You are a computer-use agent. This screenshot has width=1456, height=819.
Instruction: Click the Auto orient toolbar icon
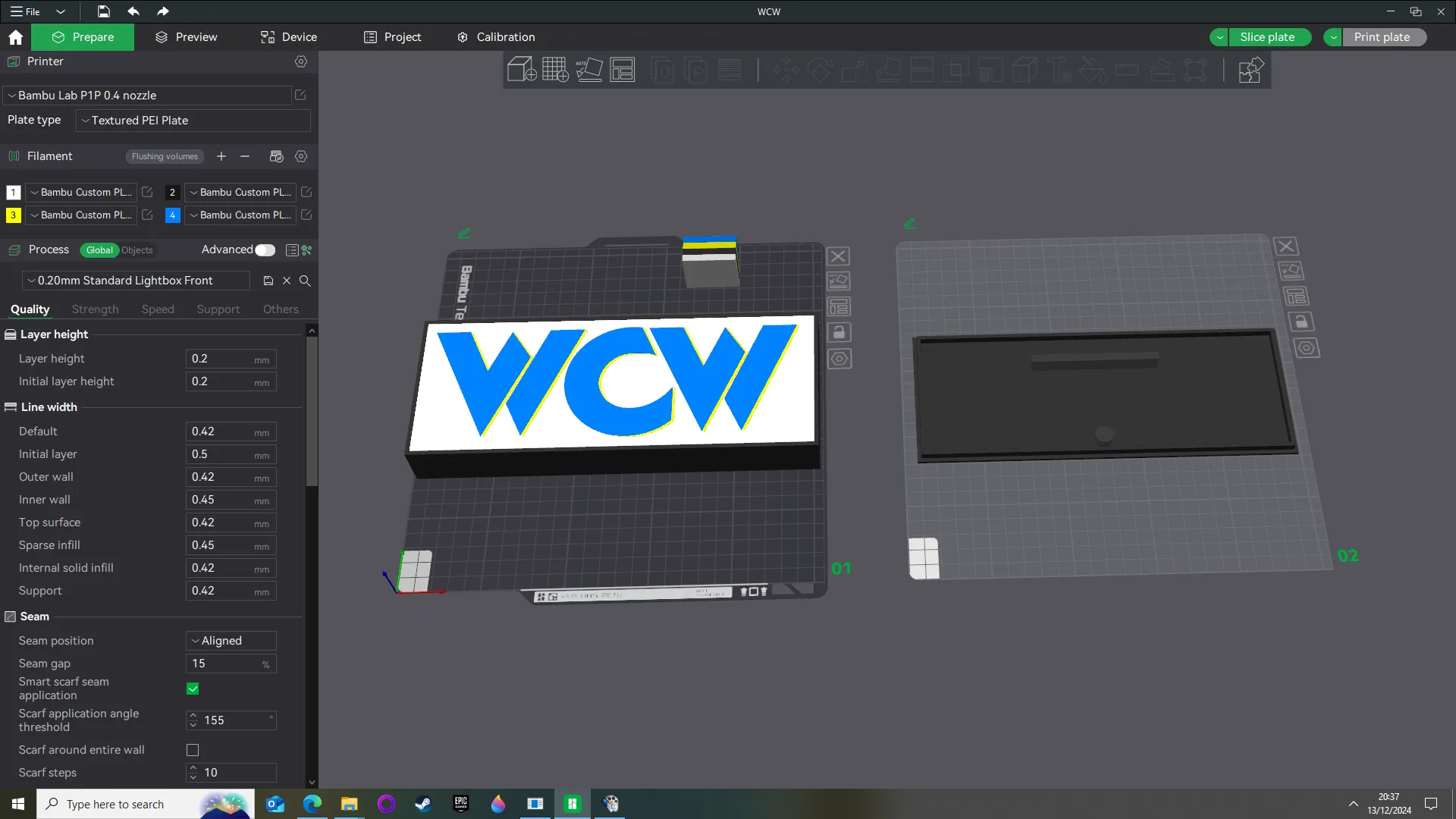tap(589, 70)
